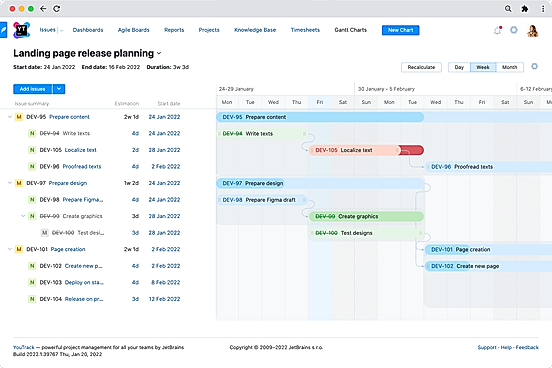Open browser search magnifier icon
This screenshot has width=552, height=368.
click(508, 8)
